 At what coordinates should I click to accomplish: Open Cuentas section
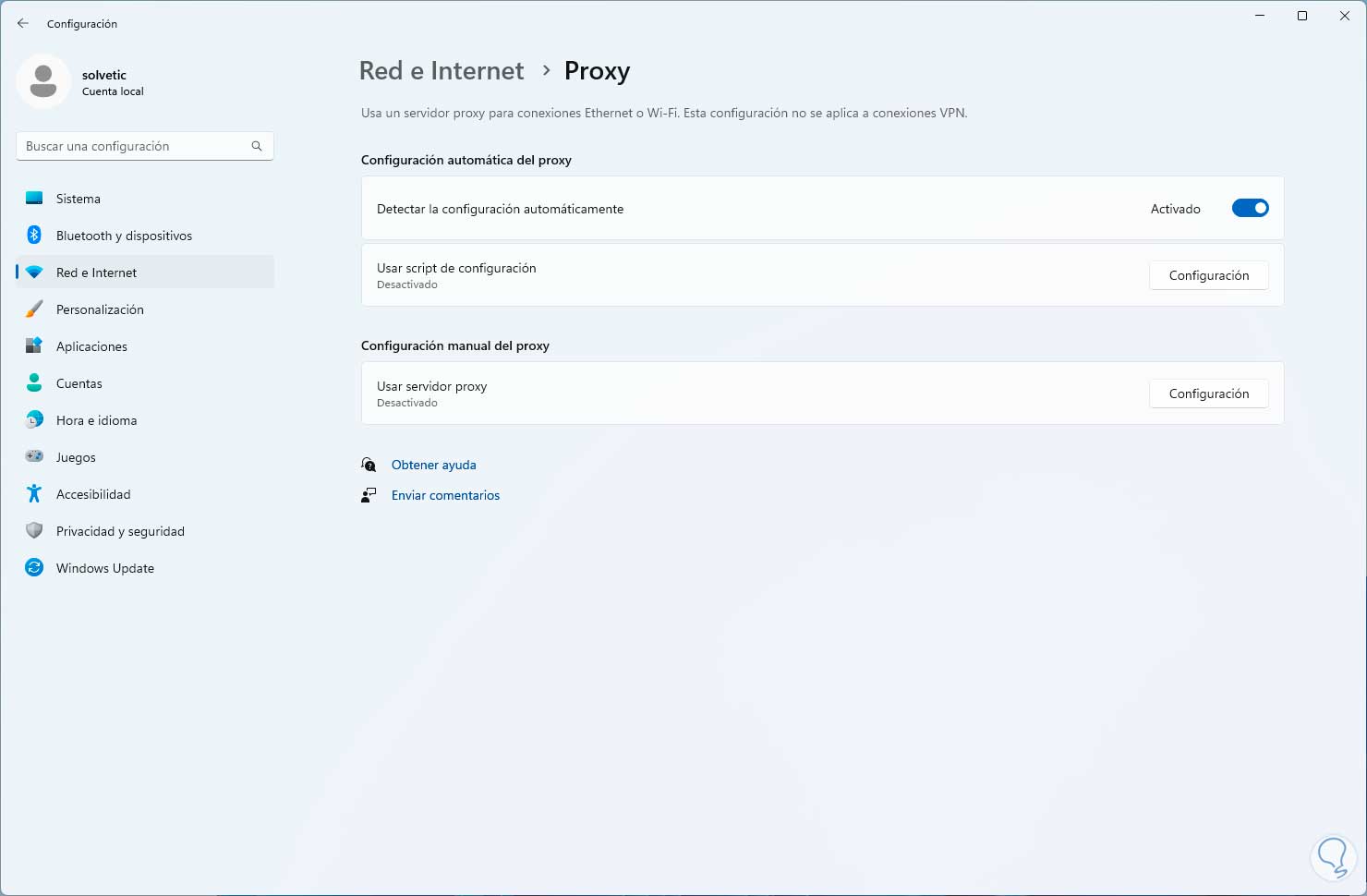79,383
